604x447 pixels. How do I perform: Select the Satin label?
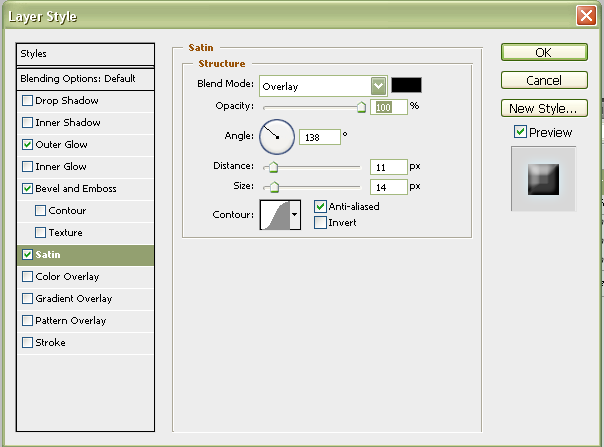48,254
